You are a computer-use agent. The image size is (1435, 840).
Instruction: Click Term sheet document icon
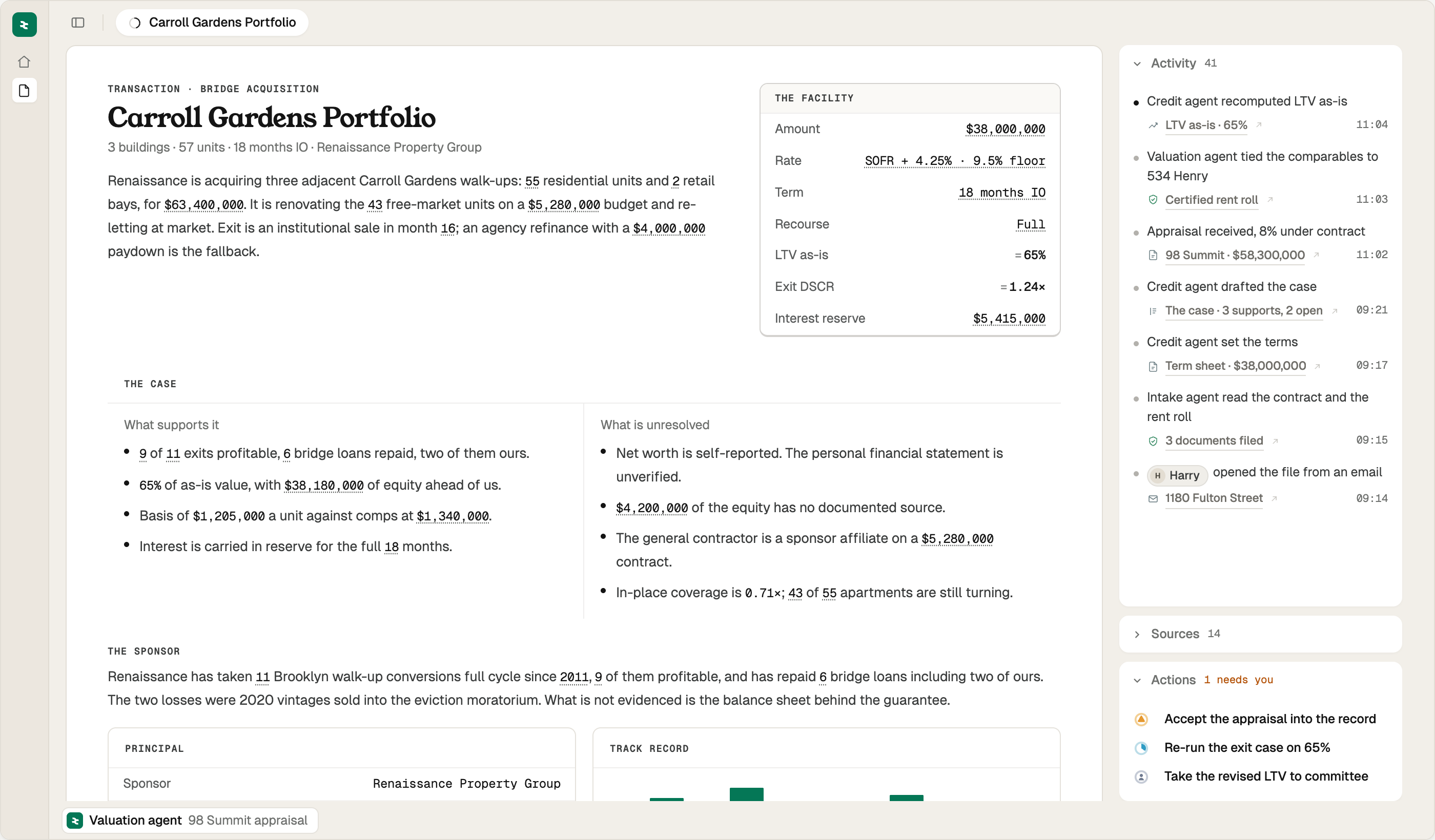coord(1153,367)
